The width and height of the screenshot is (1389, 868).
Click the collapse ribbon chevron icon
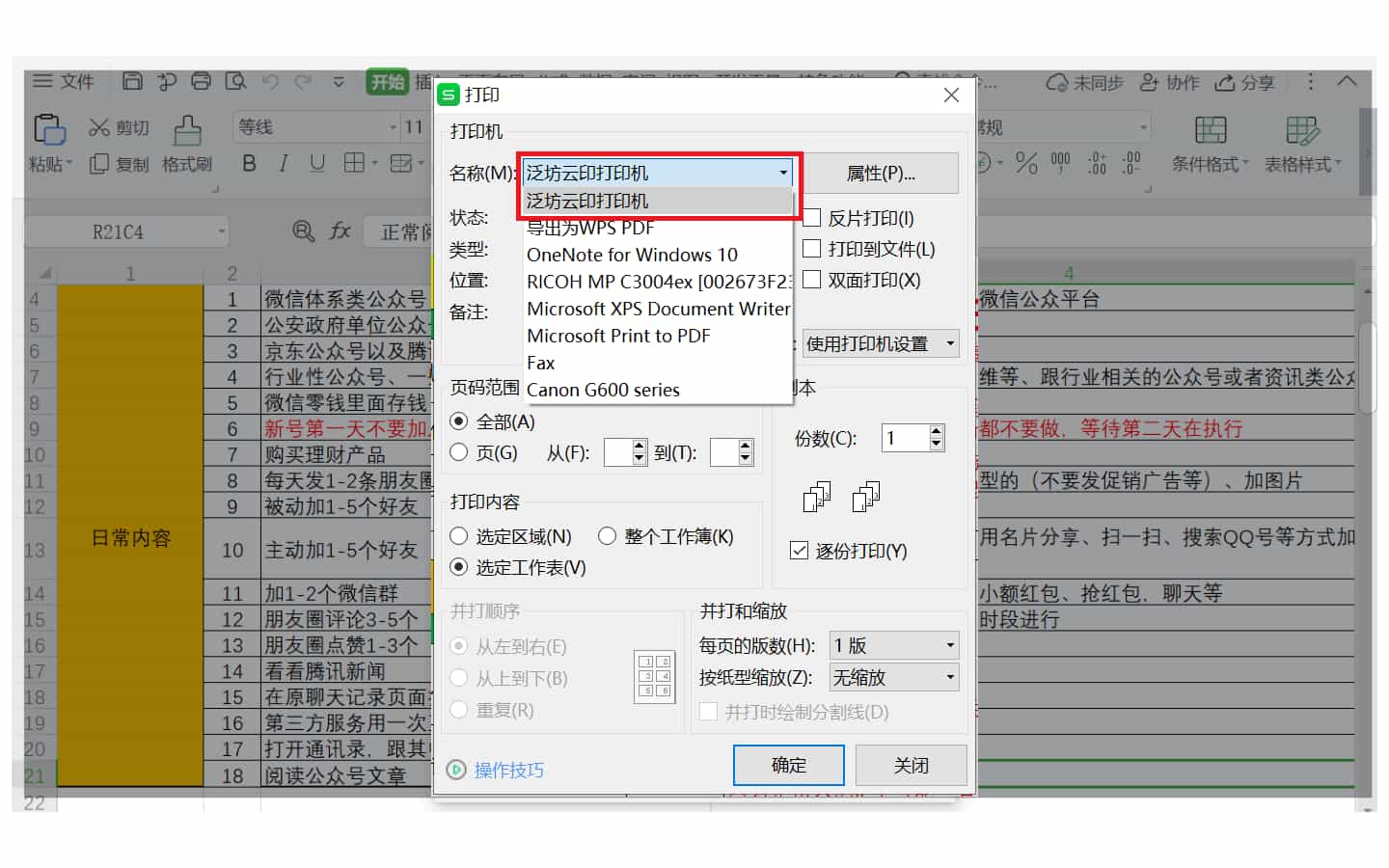pyautogui.click(x=1347, y=82)
